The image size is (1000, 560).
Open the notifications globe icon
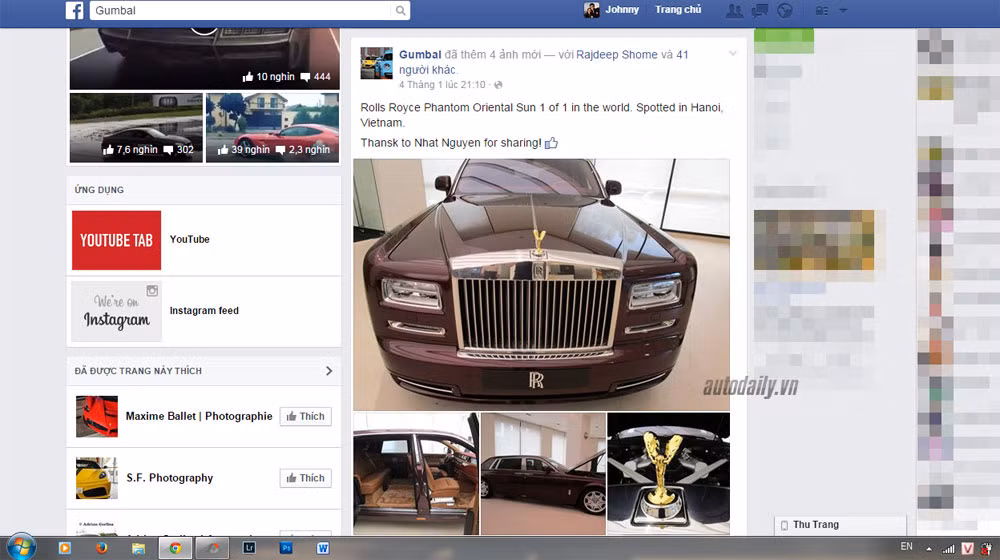coord(784,10)
